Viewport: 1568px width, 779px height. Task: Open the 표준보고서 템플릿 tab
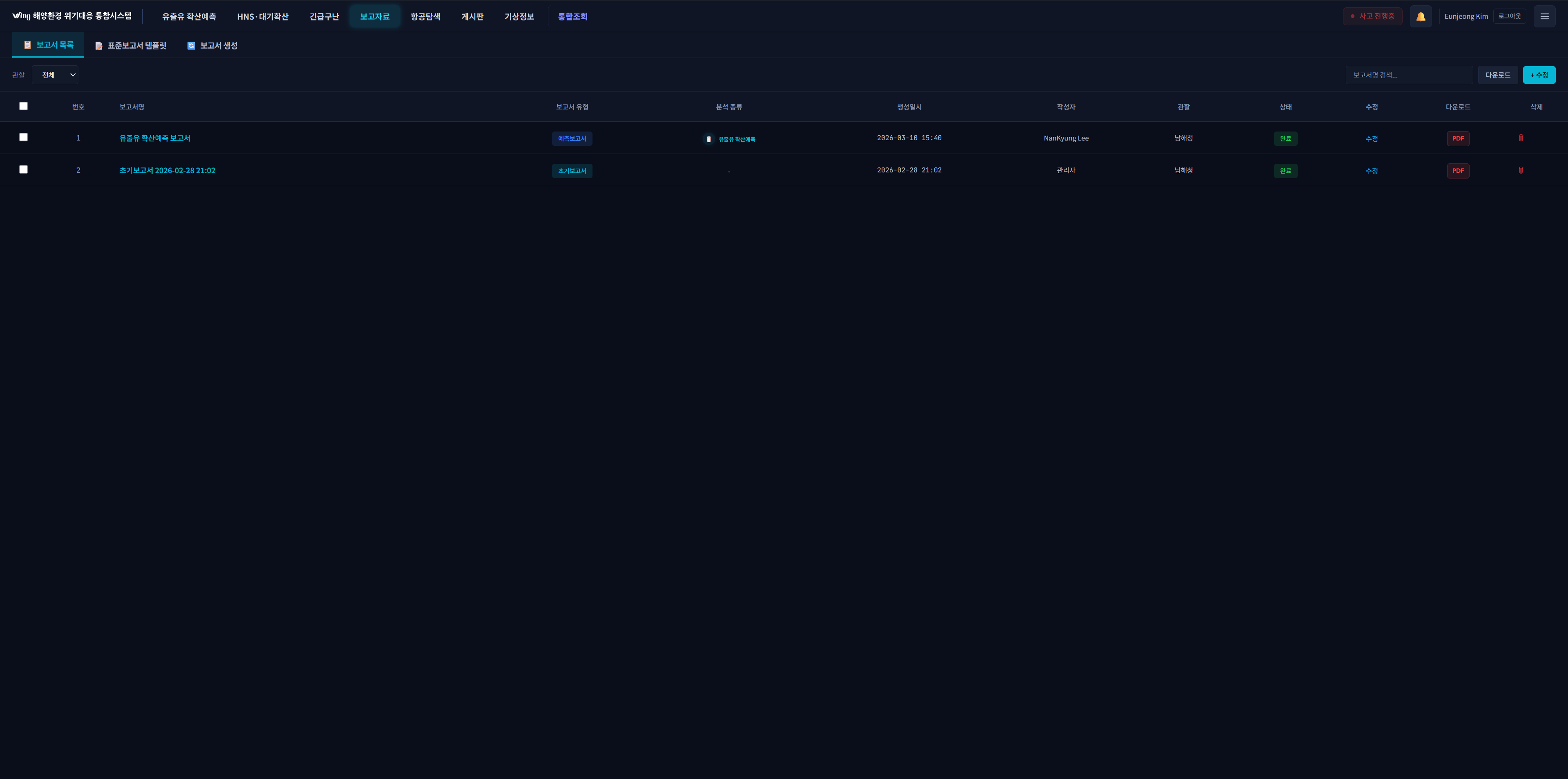(x=131, y=46)
